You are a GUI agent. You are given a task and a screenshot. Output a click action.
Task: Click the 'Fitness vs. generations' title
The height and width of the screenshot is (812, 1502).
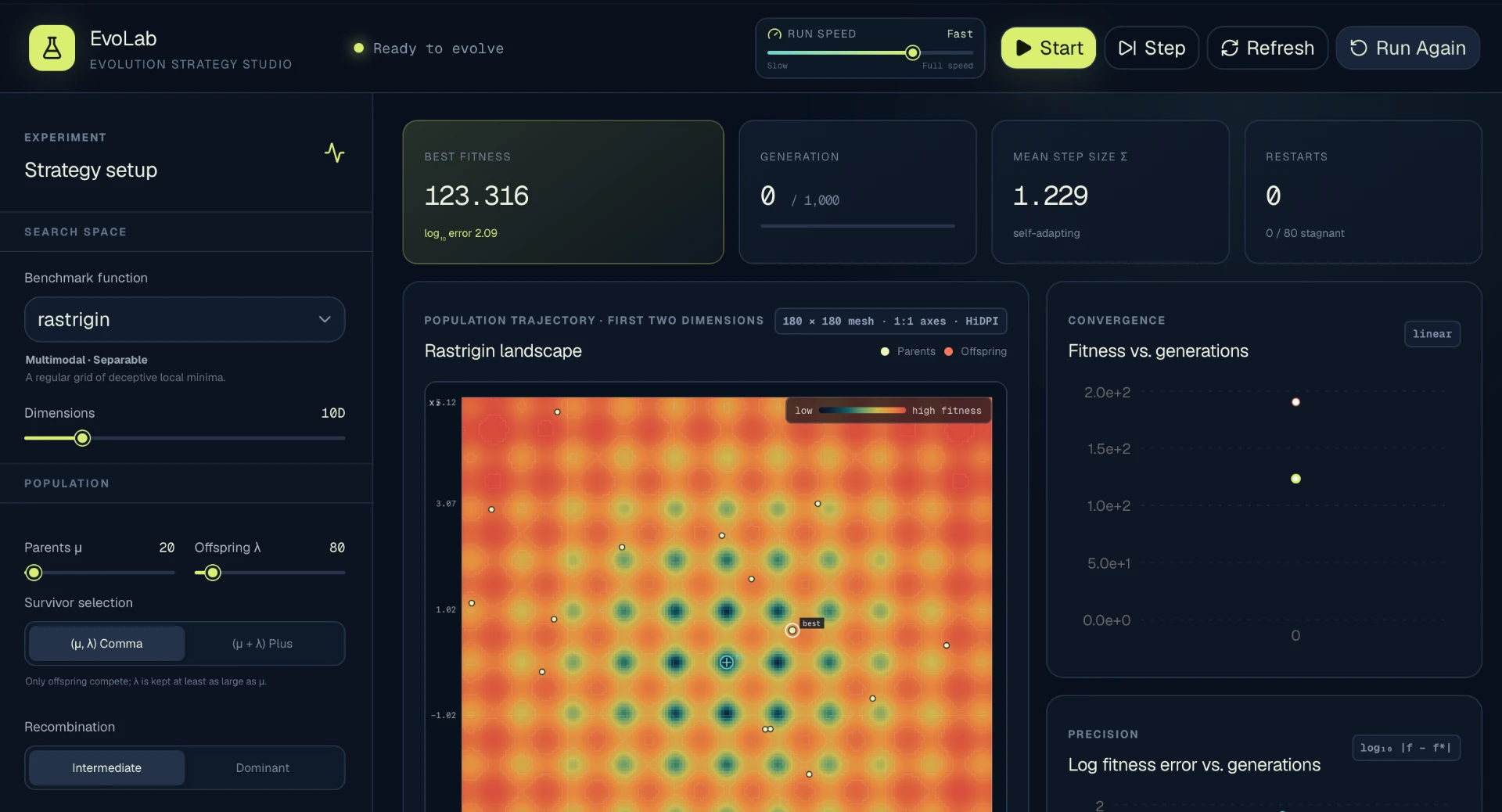pyautogui.click(x=1158, y=351)
